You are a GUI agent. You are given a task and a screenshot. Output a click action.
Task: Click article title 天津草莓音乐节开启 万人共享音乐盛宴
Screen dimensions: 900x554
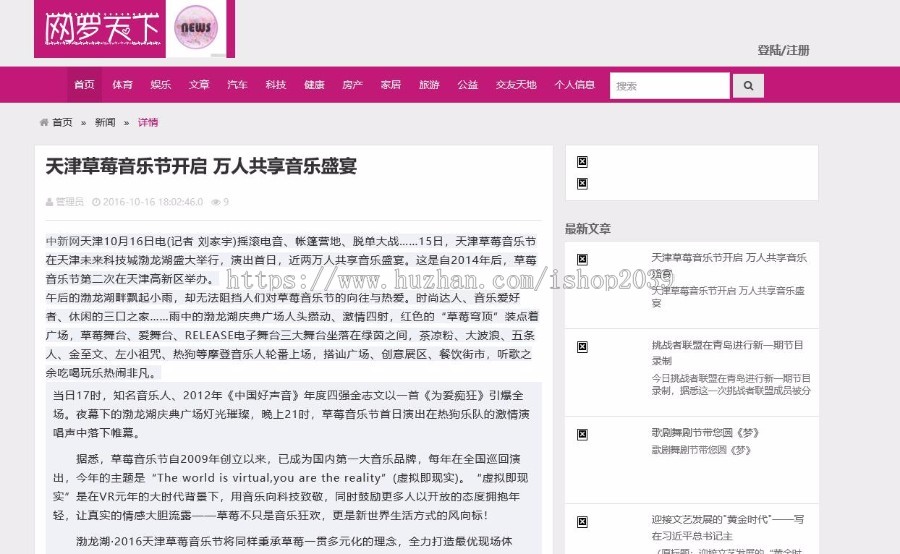pyautogui.click(x=201, y=166)
